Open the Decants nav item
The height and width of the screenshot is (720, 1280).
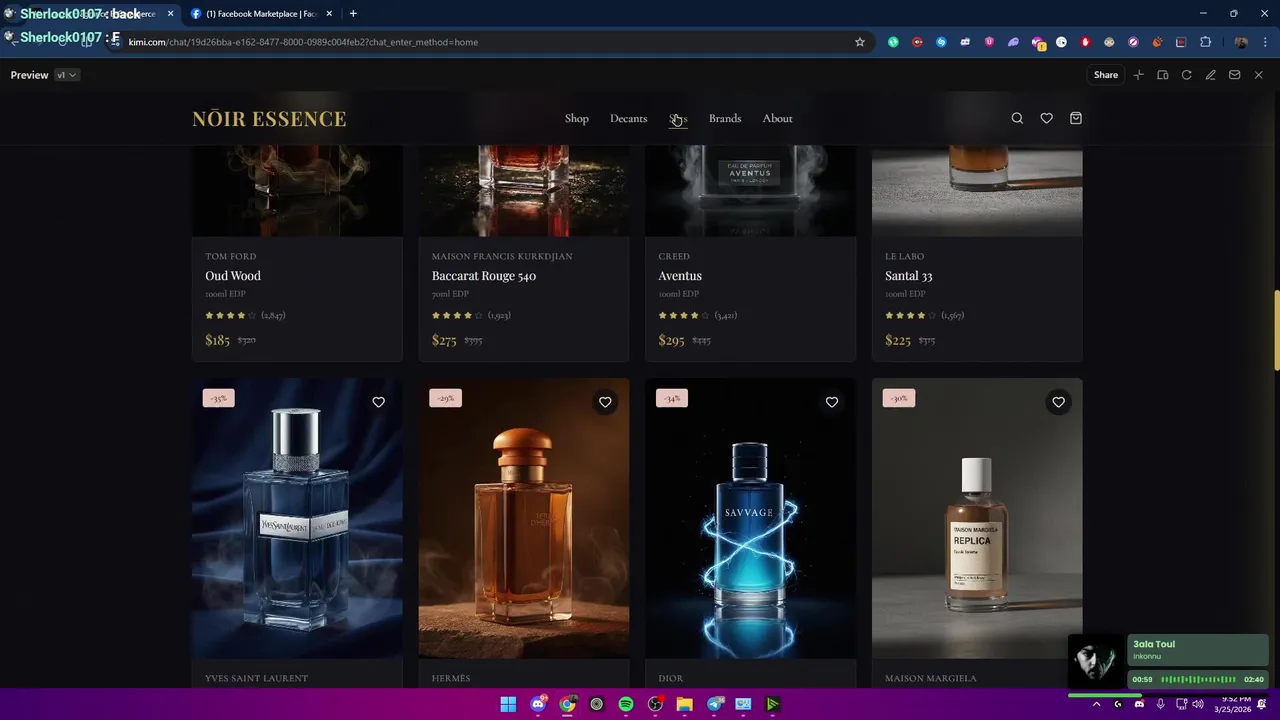pos(628,118)
